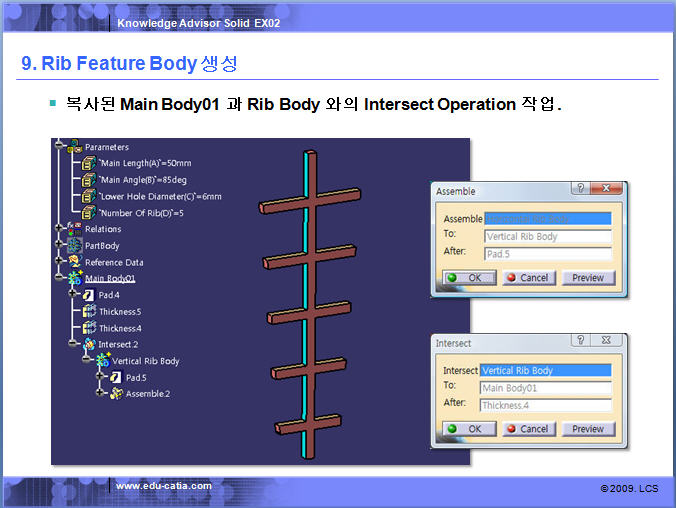
Task: Expand the Pad.5 tree node
Action: coord(100,377)
